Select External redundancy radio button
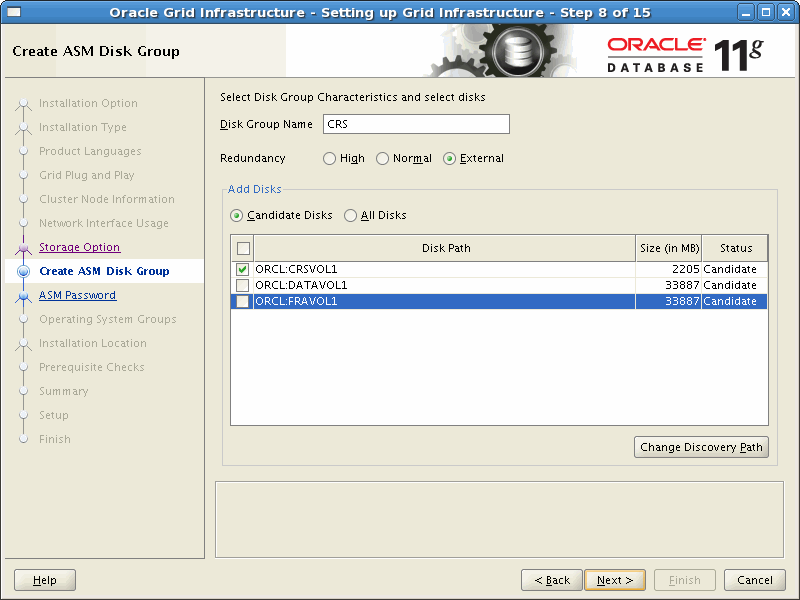Image resolution: width=800 pixels, height=600 pixels. point(449,159)
